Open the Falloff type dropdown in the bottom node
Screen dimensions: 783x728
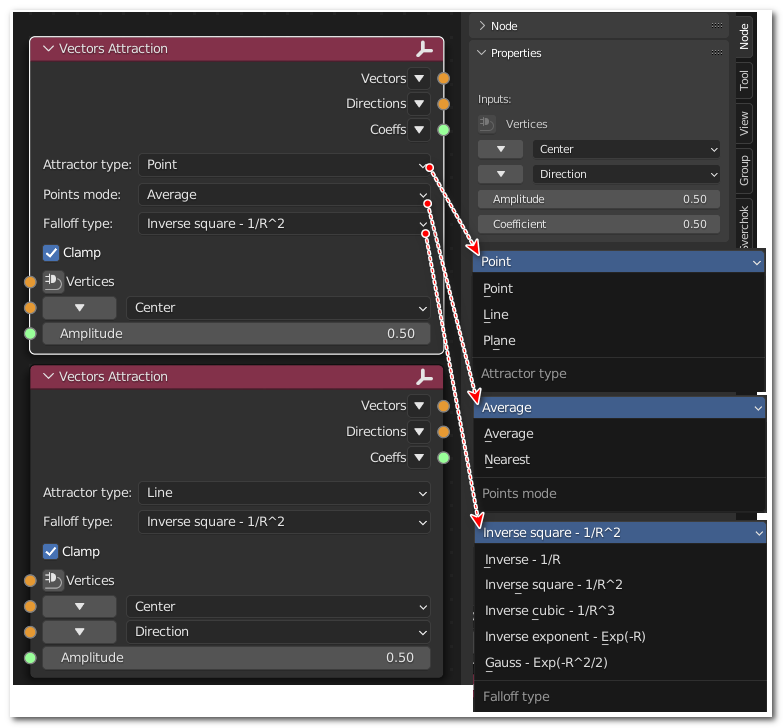coord(284,522)
